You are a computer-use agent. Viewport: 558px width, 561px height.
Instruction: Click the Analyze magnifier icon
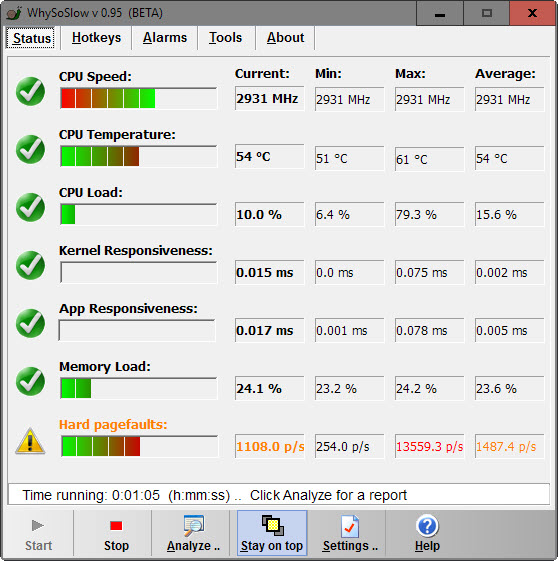click(194, 526)
